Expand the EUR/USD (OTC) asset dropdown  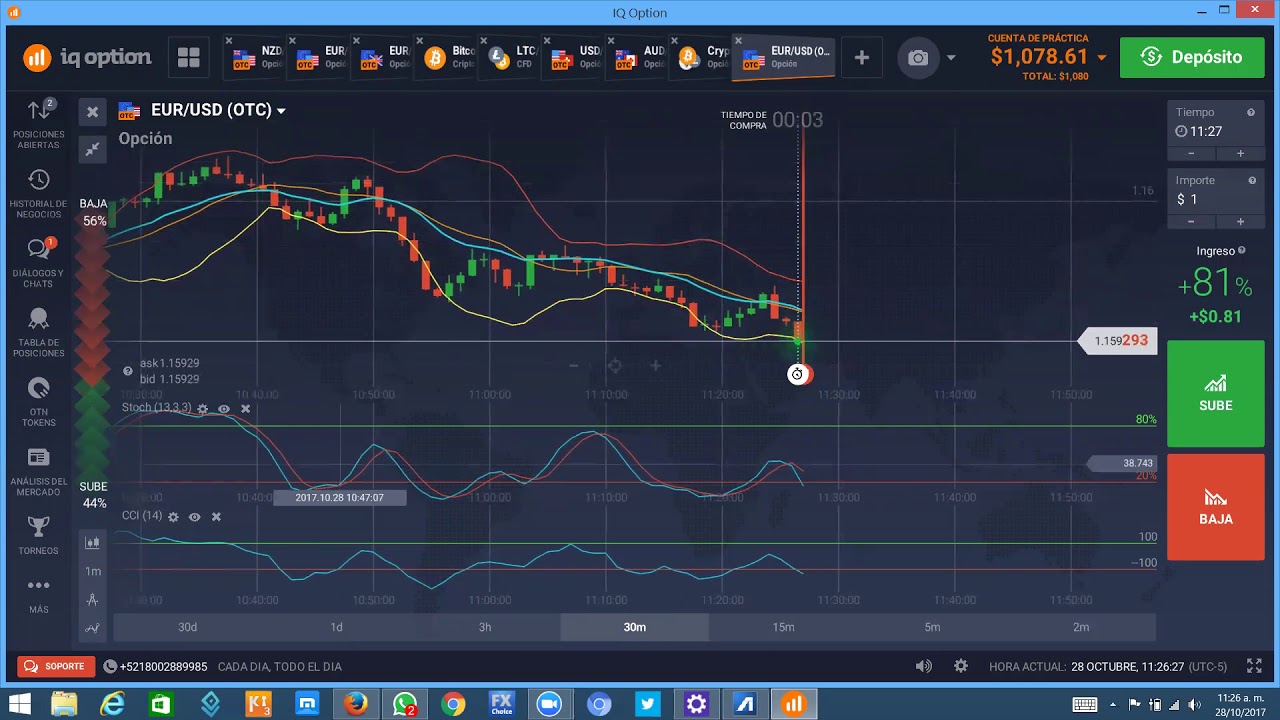[x=281, y=111]
